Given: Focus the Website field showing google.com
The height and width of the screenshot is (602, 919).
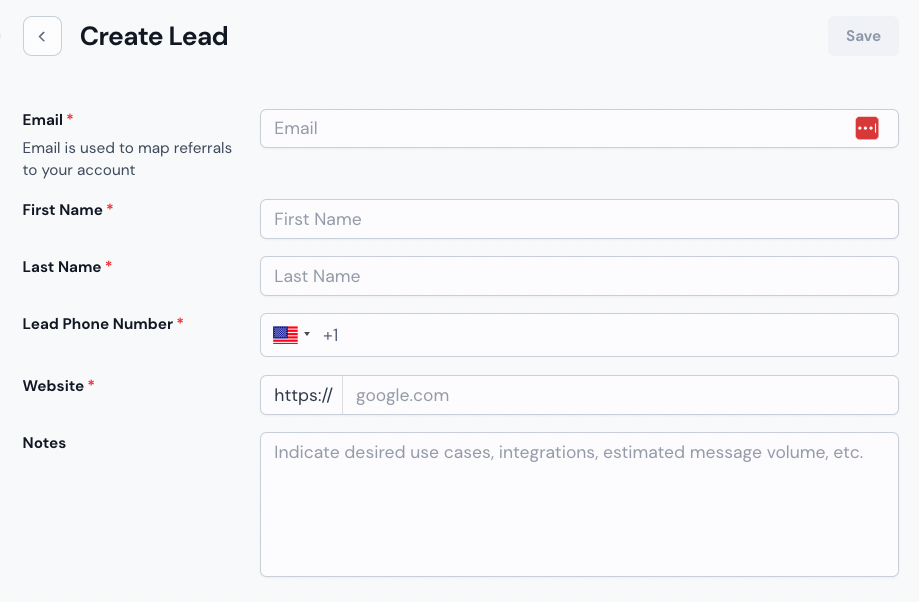Looking at the screenshot, I should tap(620, 395).
